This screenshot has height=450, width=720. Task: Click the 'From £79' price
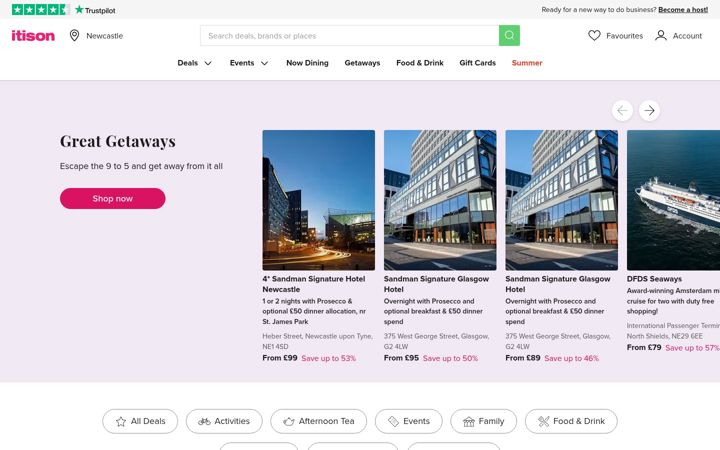coord(644,348)
